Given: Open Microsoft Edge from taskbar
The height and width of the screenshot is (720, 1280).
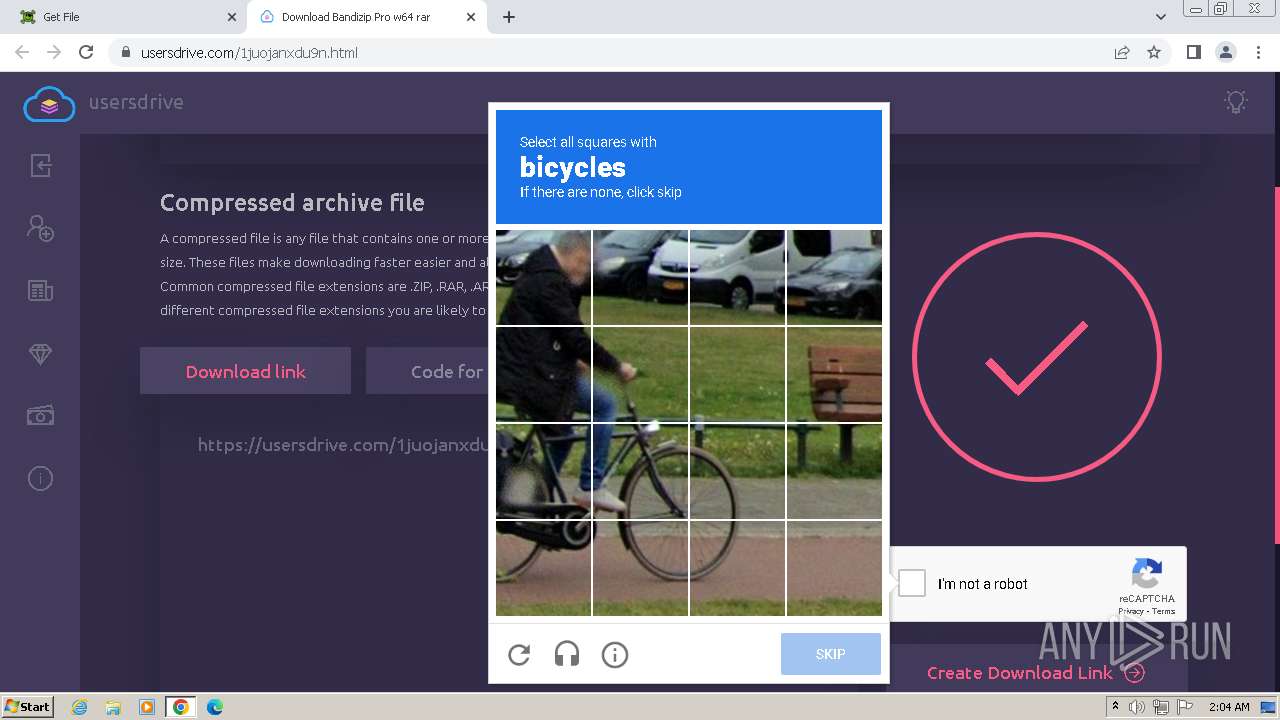Looking at the screenshot, I should [215, 707].
